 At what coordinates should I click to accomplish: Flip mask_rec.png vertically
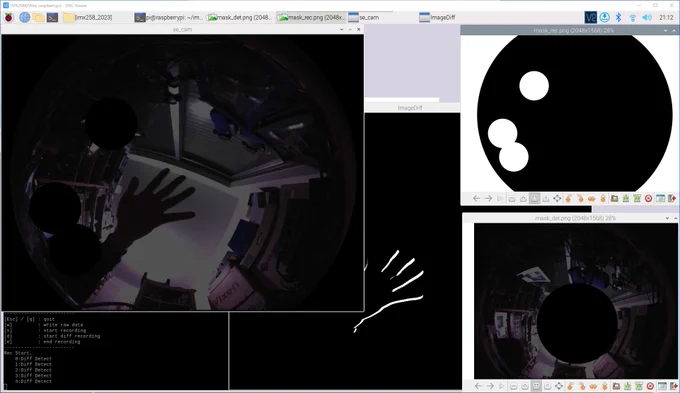[x=603, y=198]
